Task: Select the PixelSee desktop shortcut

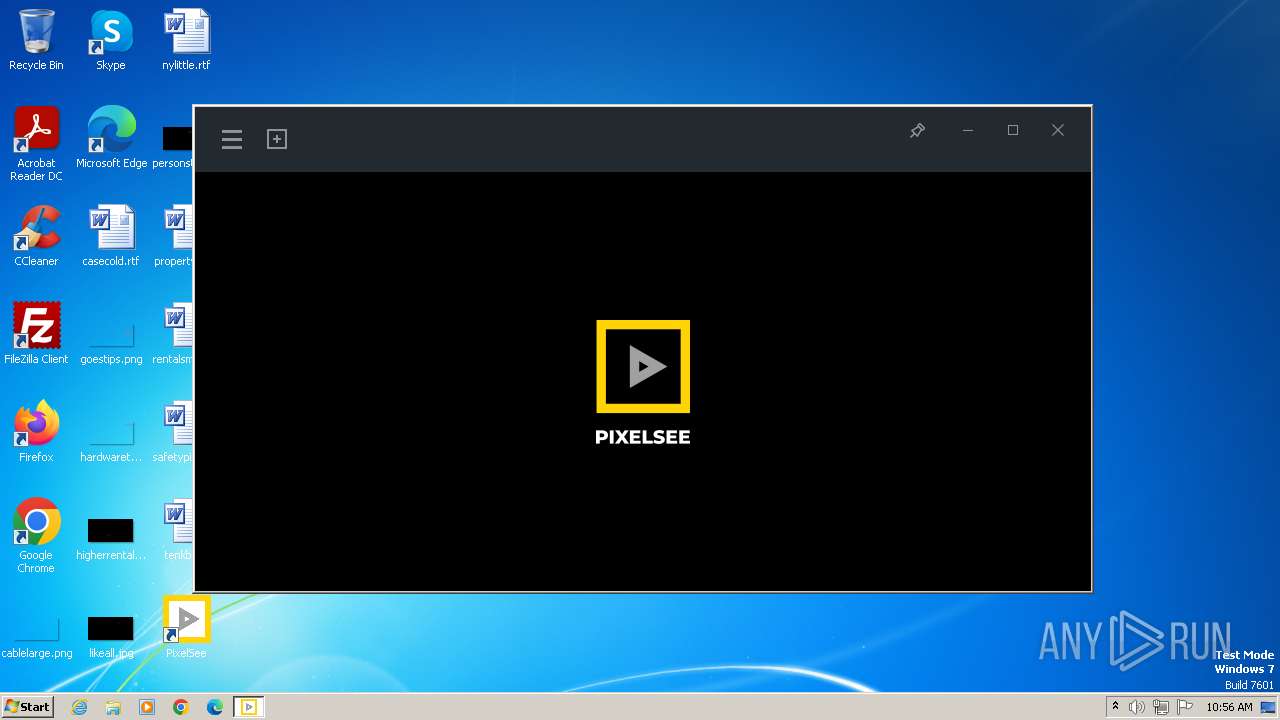Action: [186, 628]
